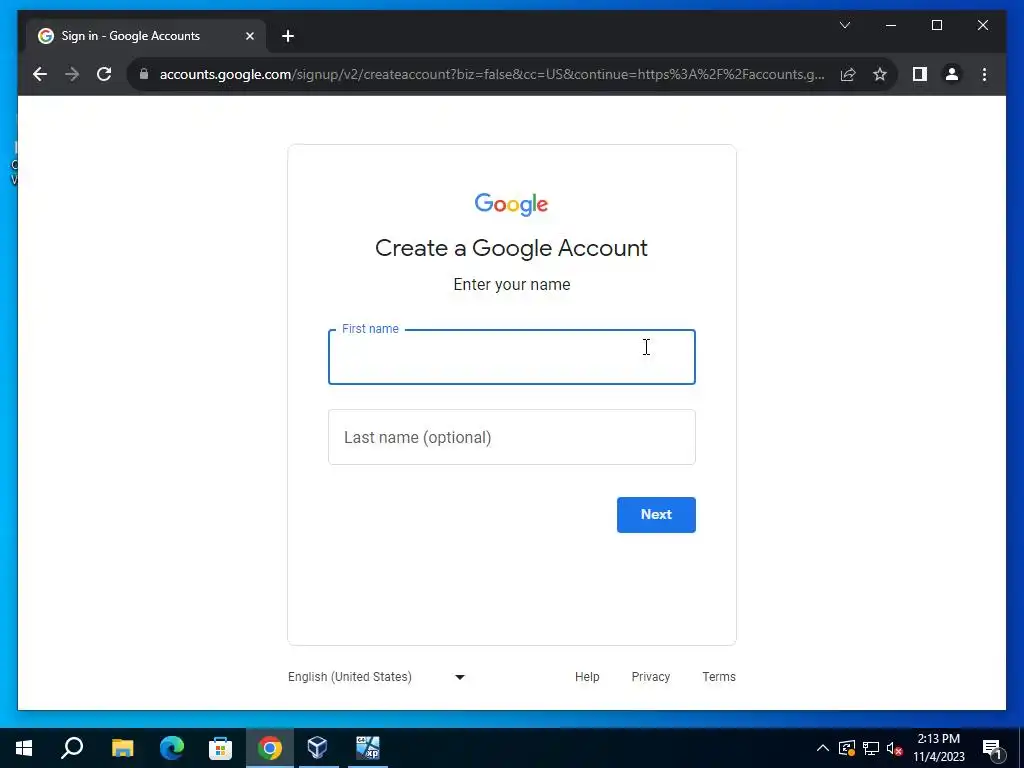Image resolution: width=1024 pixels, height=768 pixels.
Task: Launch Microsoft Edge from taskbar
Action: click(172, 748)
